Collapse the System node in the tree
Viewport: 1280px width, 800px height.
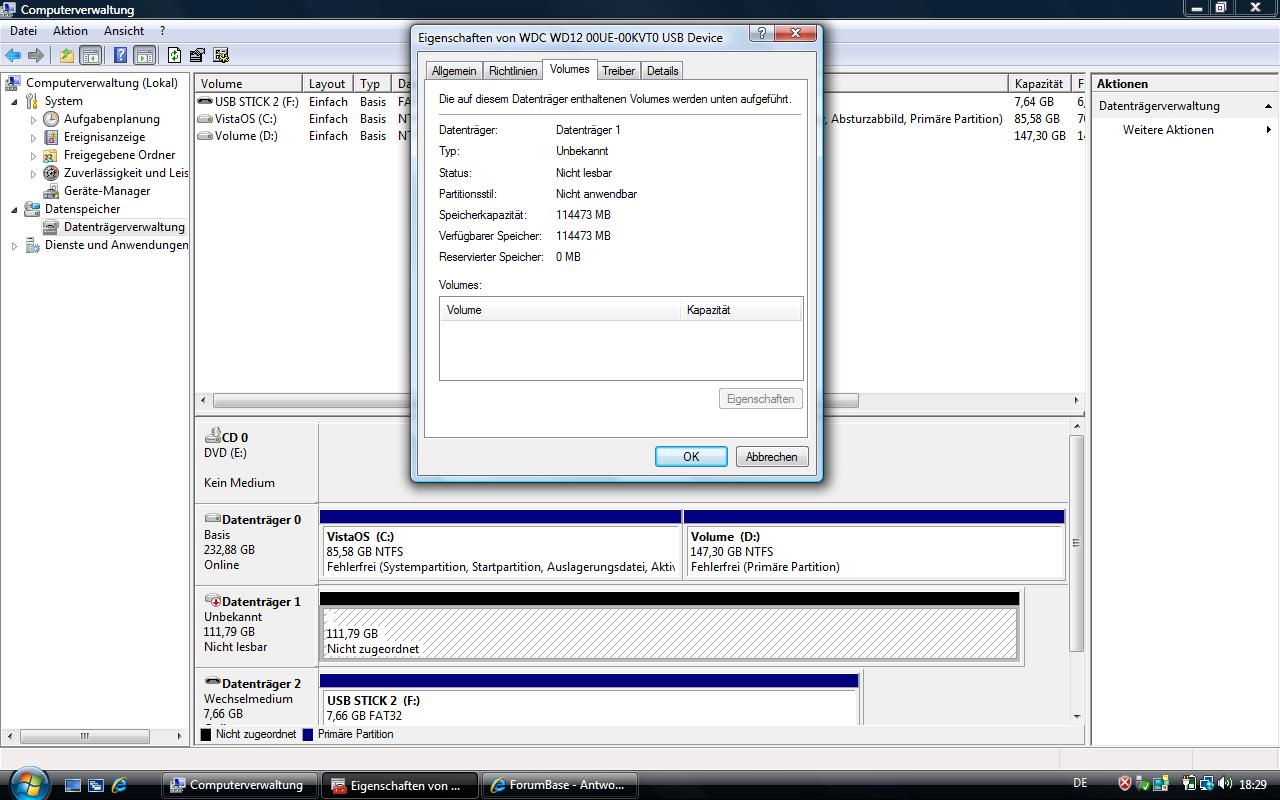(14, 102)
